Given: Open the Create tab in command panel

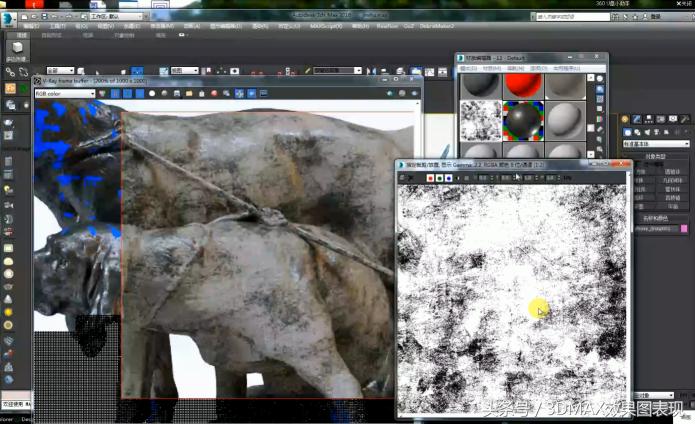Looking at the screenshot, I should 625,119.
